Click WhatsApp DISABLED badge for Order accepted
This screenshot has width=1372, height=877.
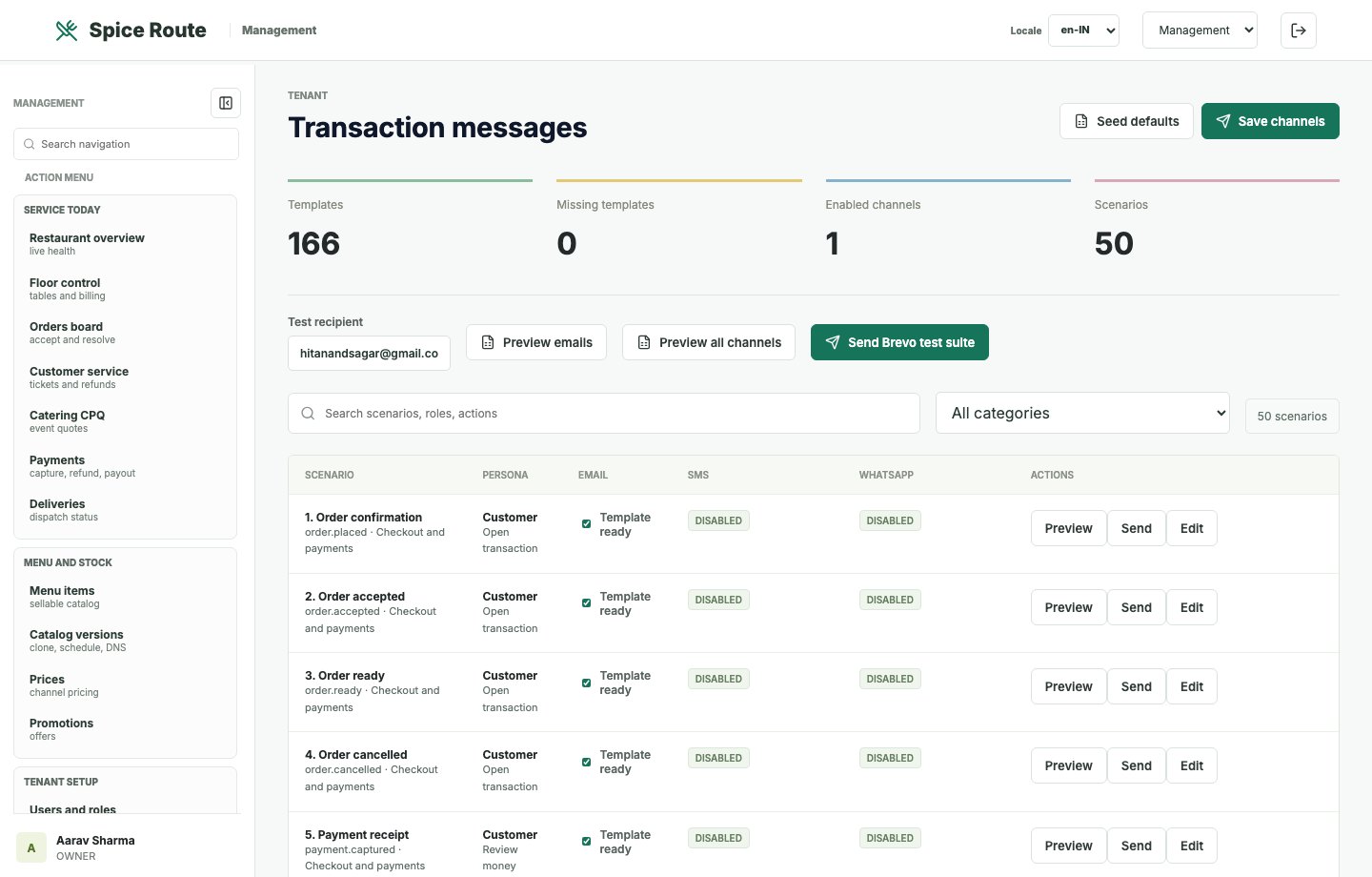click(x=890, y=600)
